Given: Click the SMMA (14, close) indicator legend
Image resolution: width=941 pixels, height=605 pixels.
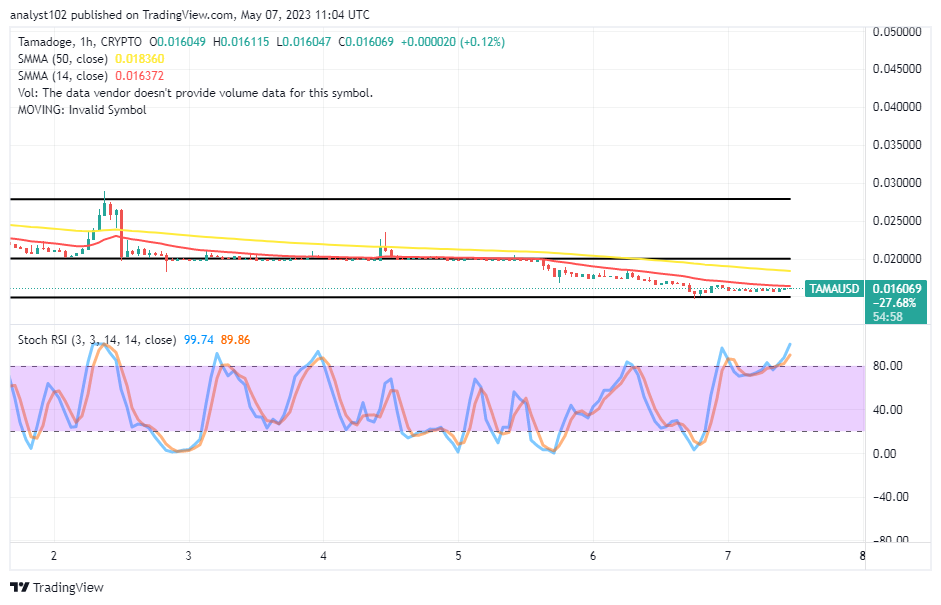Looking at the screenshot, I should click(63, 76).
